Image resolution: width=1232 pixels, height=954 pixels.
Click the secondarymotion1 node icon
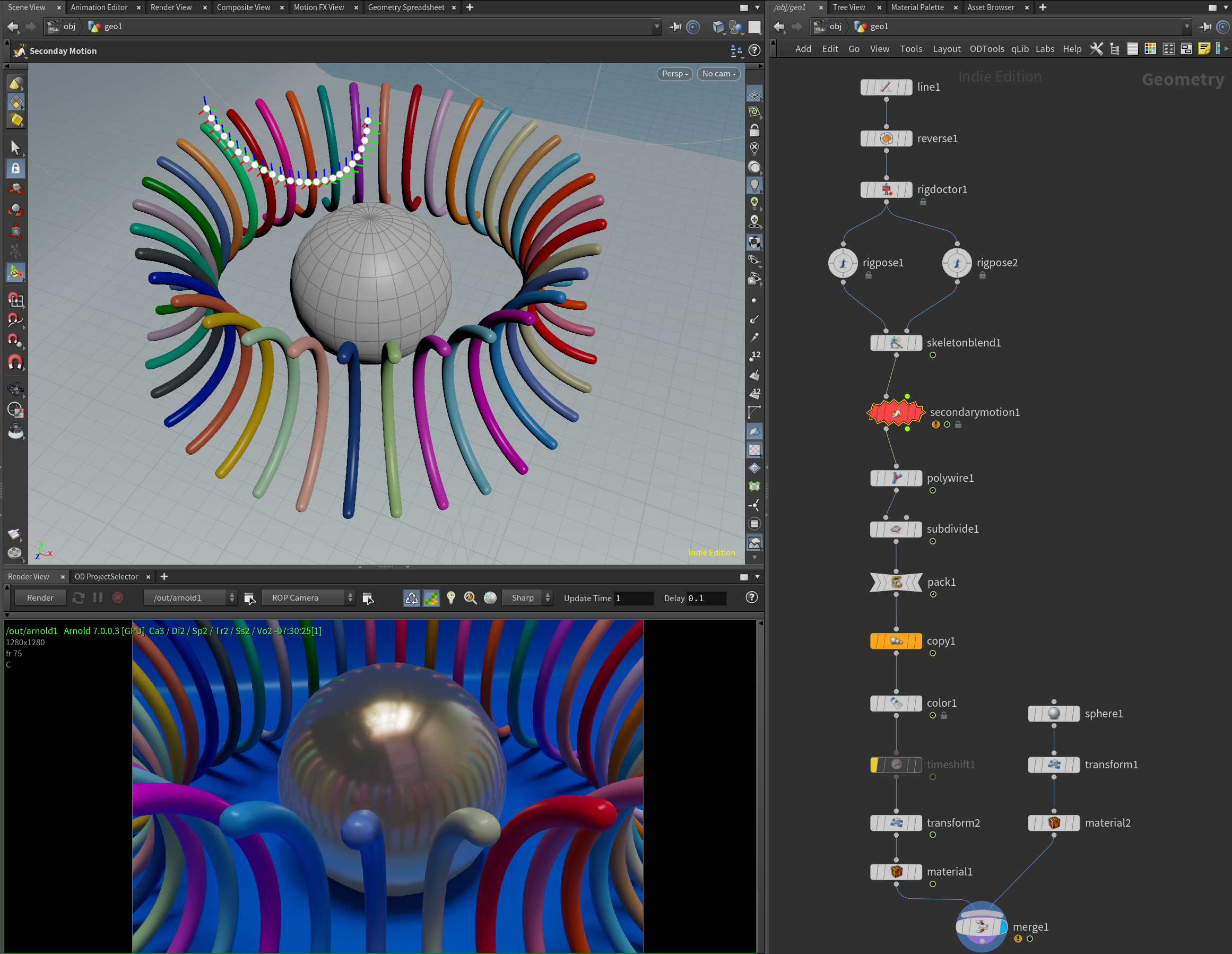pyautogui.click(x=896, y=412)
